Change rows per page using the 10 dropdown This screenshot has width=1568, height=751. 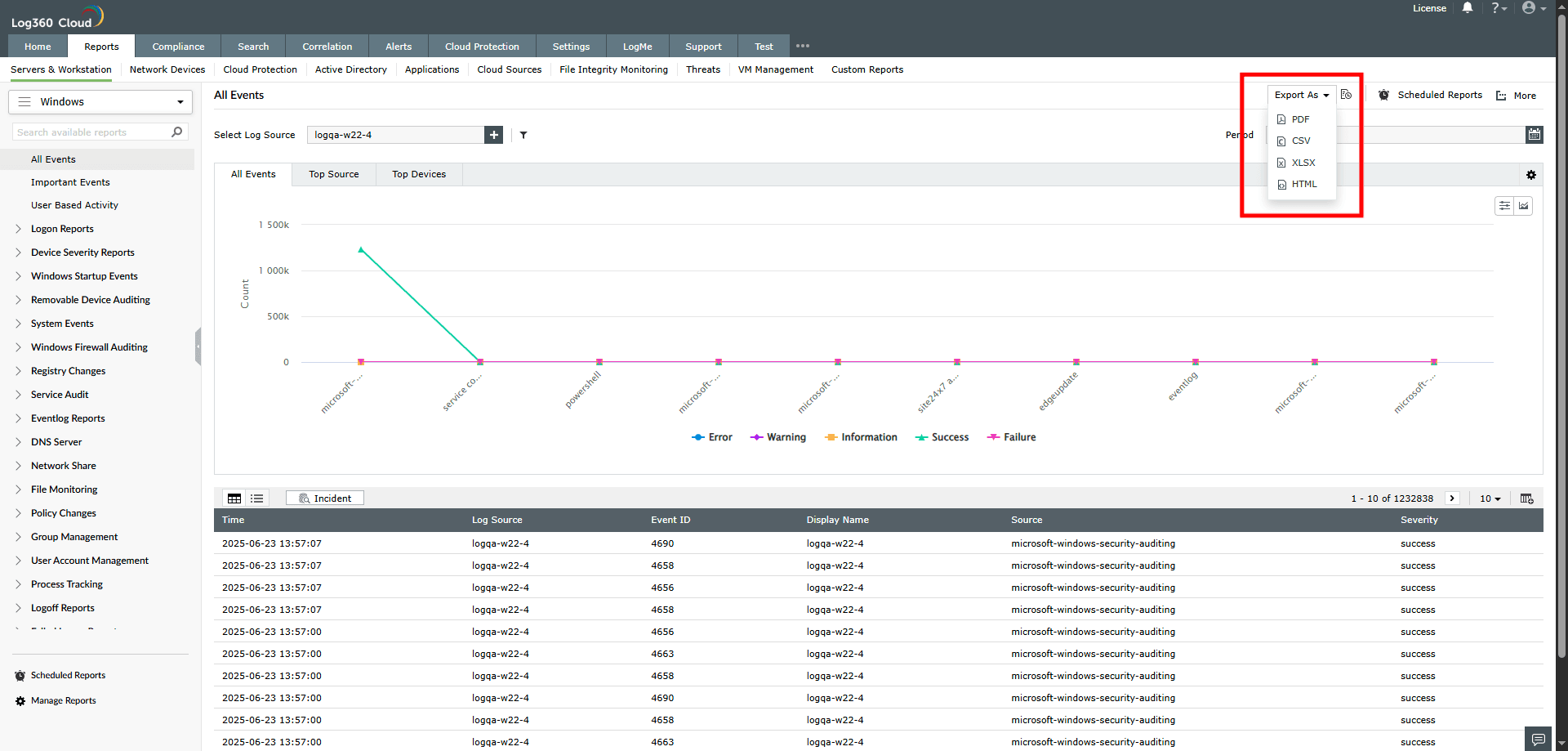(x=1490, y=498)
